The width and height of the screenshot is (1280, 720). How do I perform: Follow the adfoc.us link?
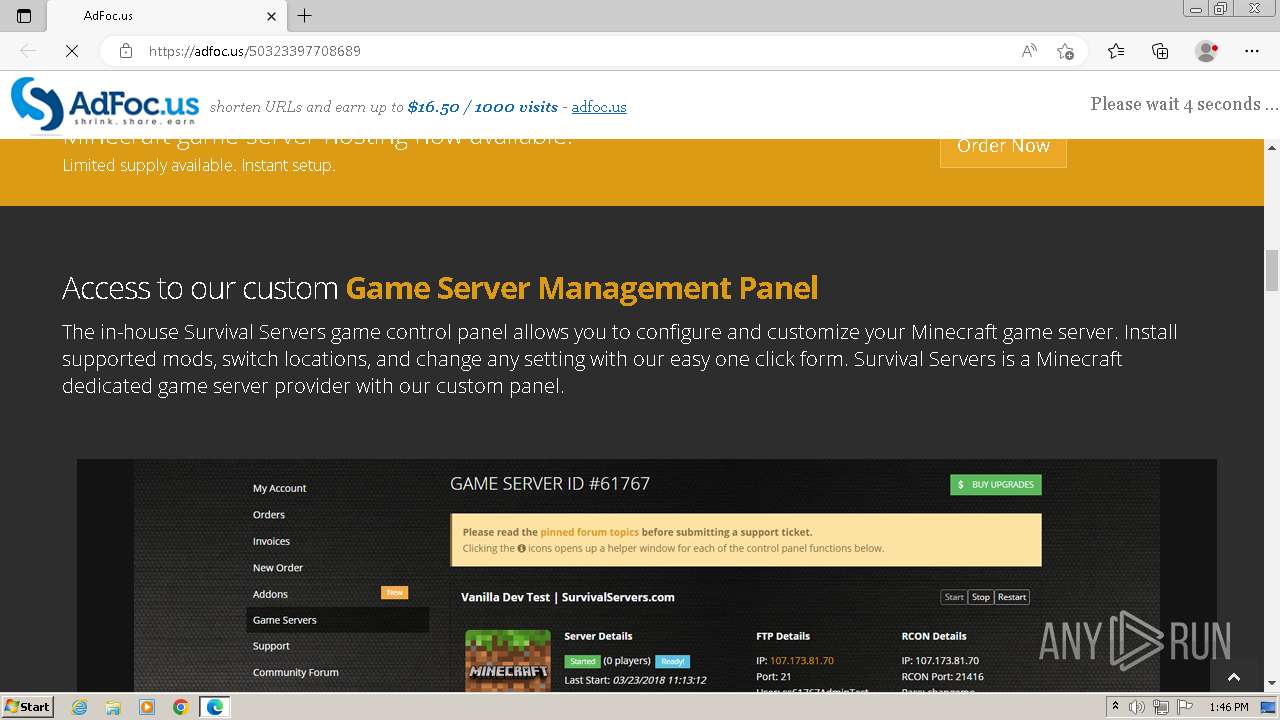(599, 107)
